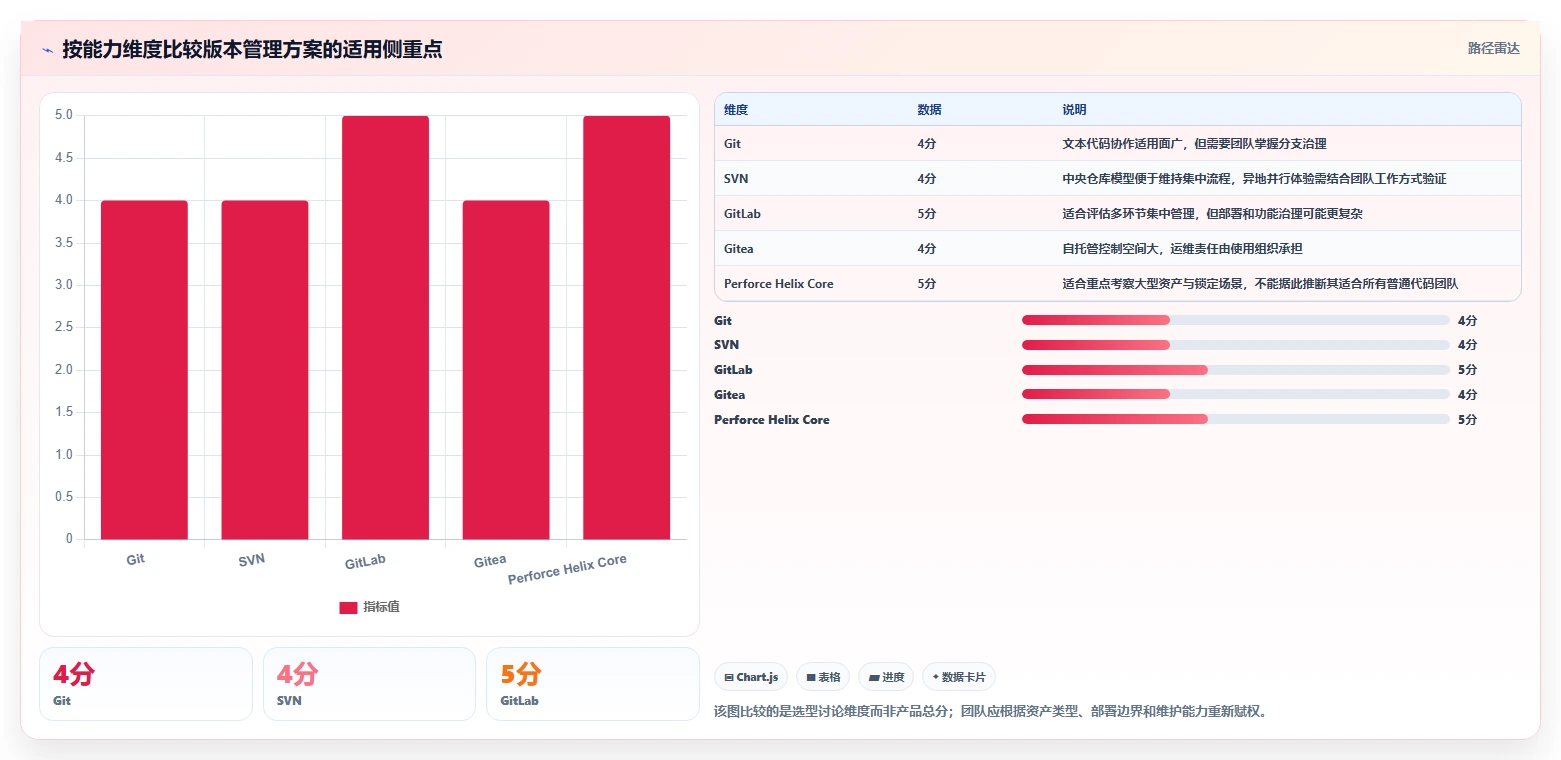Click the Git progress bar
Screen dimensions: 1561x760
point(1236,320)
